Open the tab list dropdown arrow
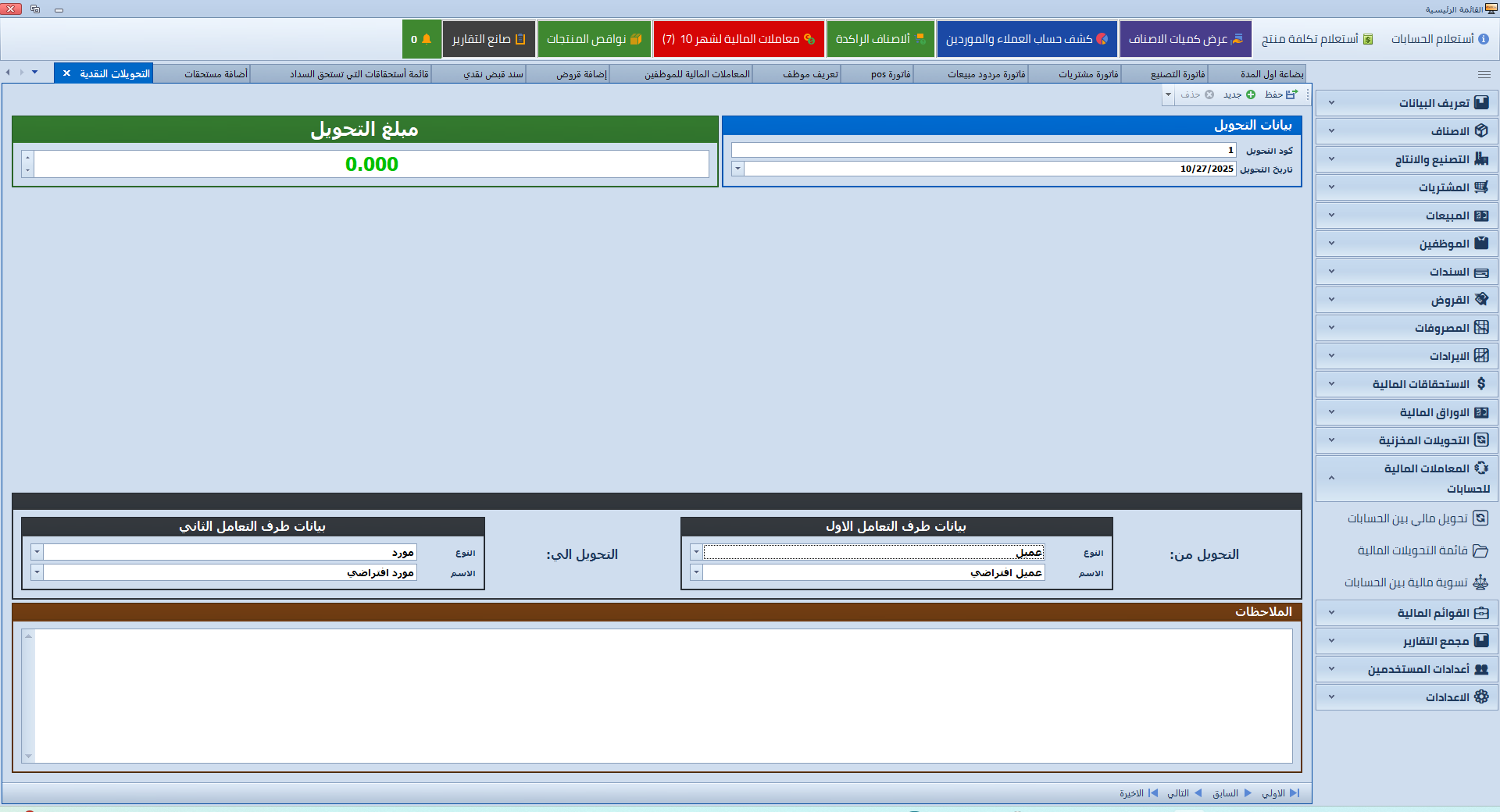The height and width of the screenshot is (812, 1500). click(35, 72)
